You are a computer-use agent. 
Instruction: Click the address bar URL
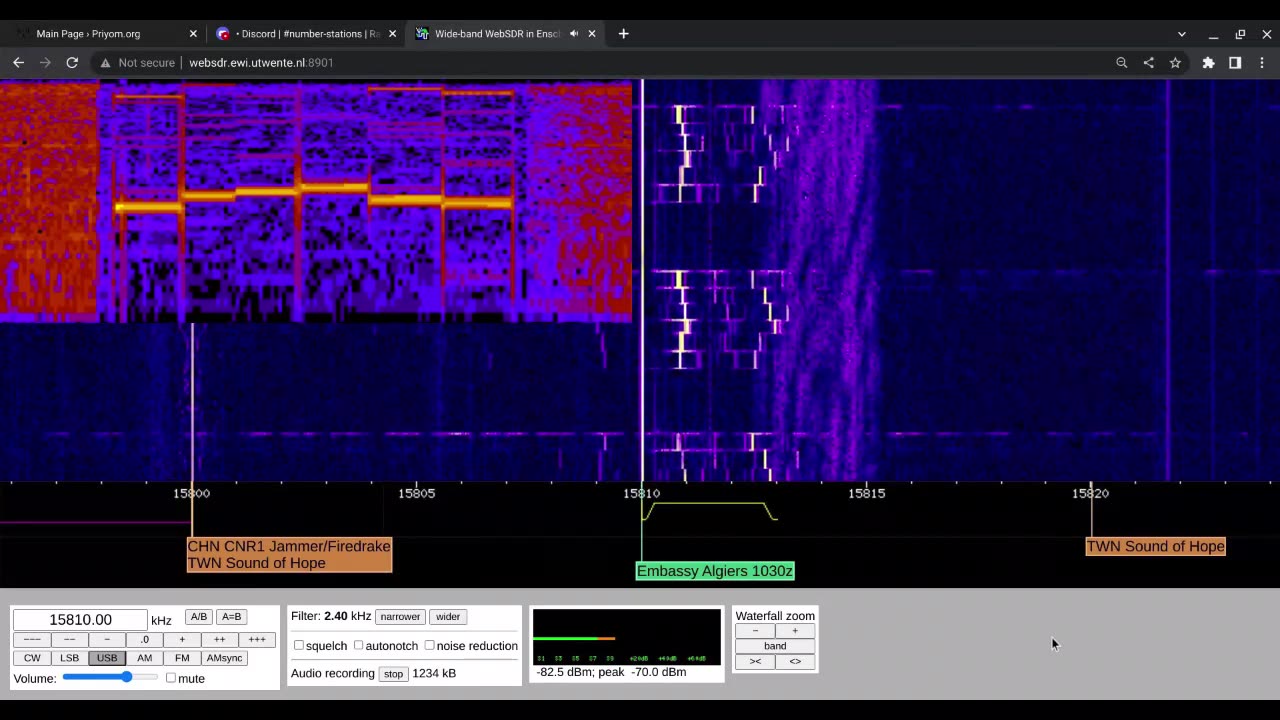click(261, 62)
